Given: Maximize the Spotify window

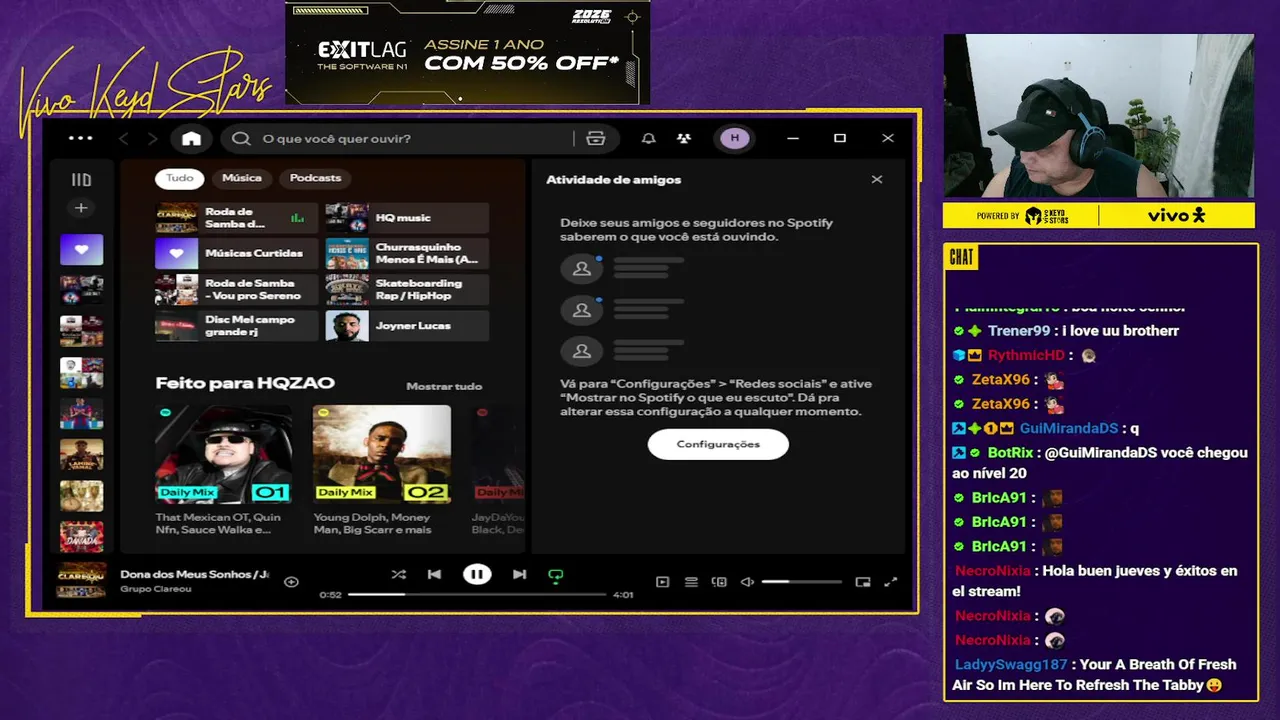Looking at the screenshot, I should tap(840, 138).
